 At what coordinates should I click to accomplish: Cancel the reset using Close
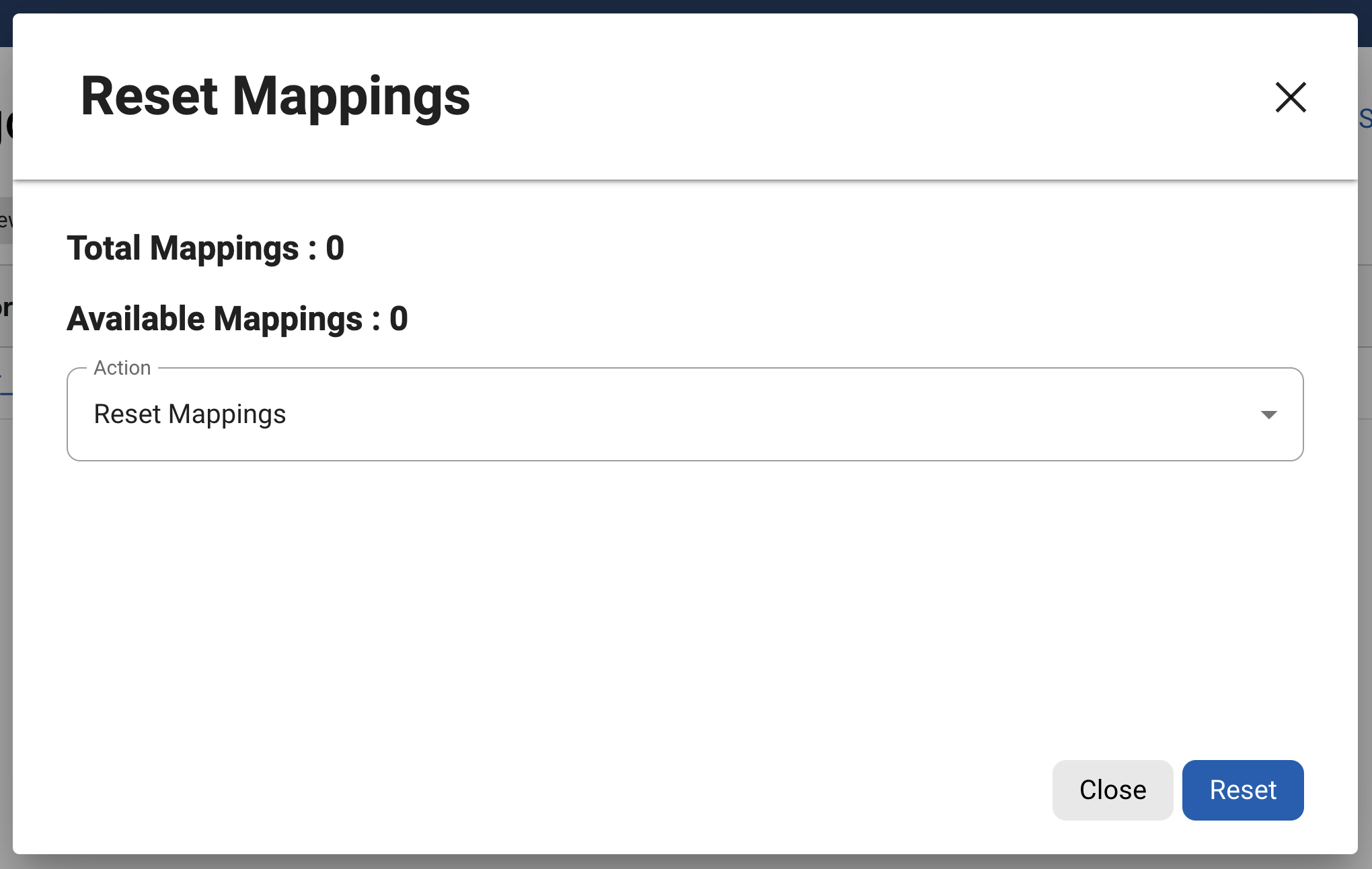(1112, 790)
